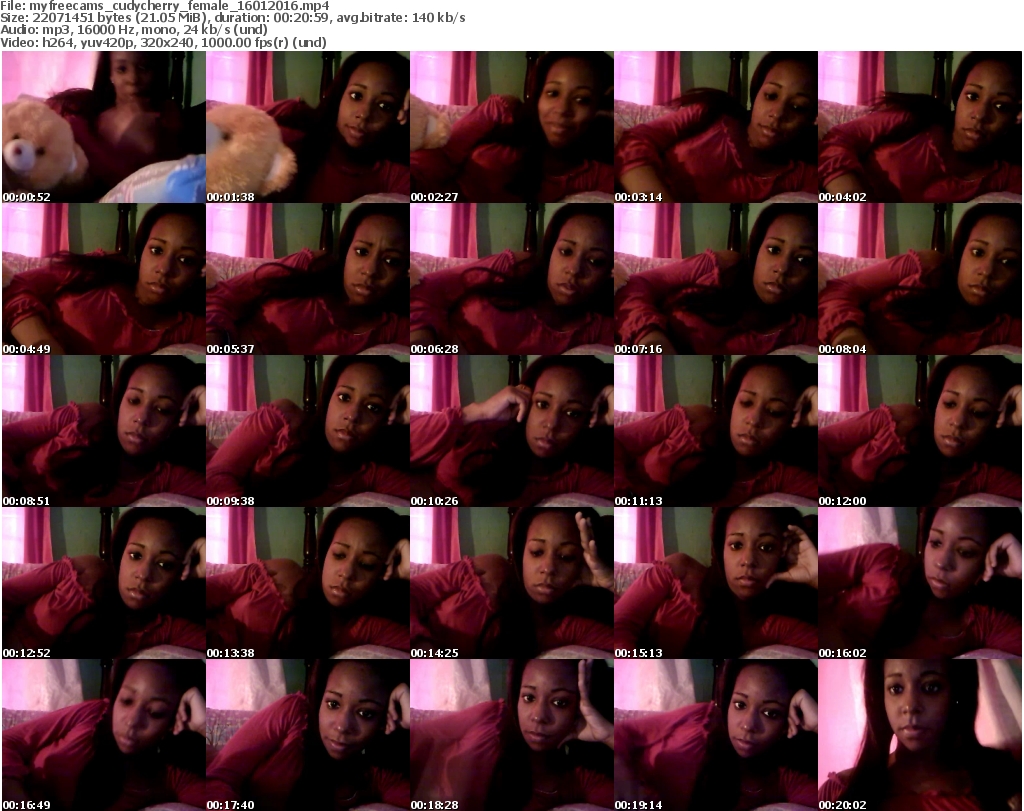Image resolution: width=1024 pixels, height=811 pixels.
Task: Select the thumbnail stamped 00:00:52
Action: [104, 127]
